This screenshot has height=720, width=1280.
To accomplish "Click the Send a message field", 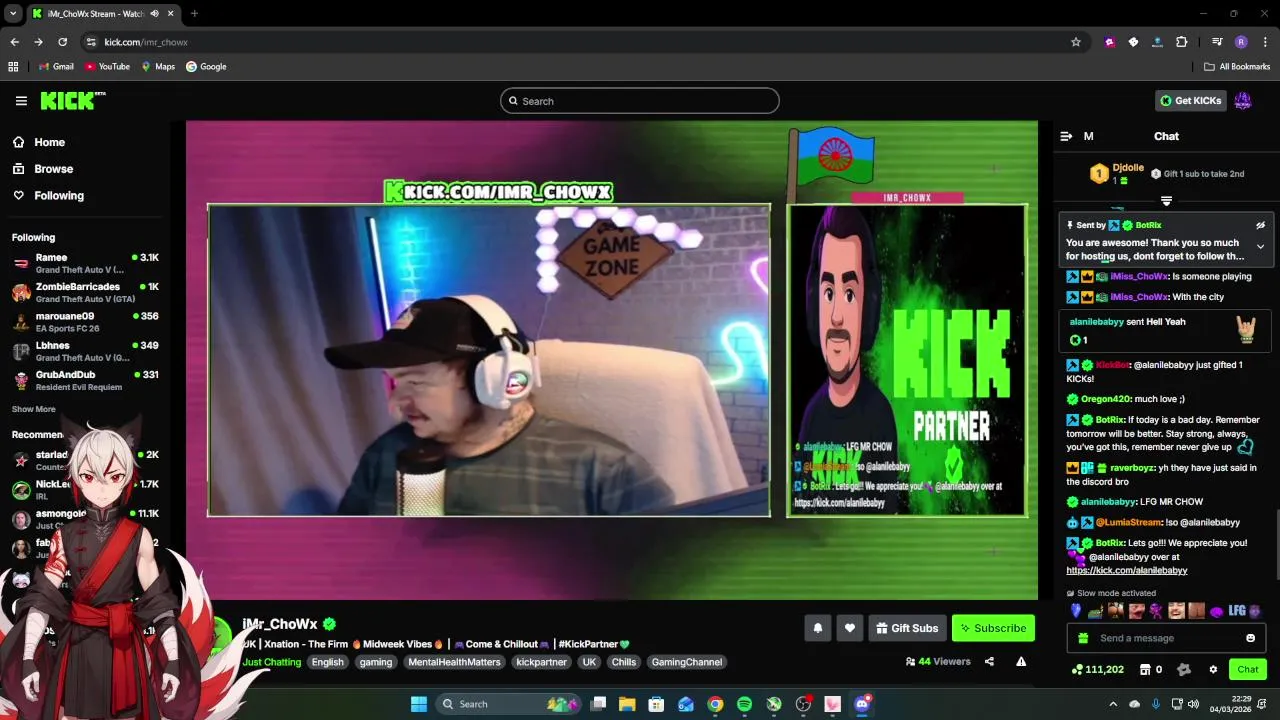I will 1166,638.
